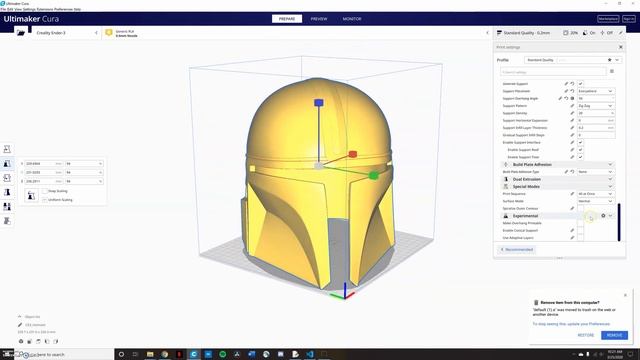This screenshot has width=640, height=360.
Task: Open the Support Placement dropdown
Action: tap(596, 91)
